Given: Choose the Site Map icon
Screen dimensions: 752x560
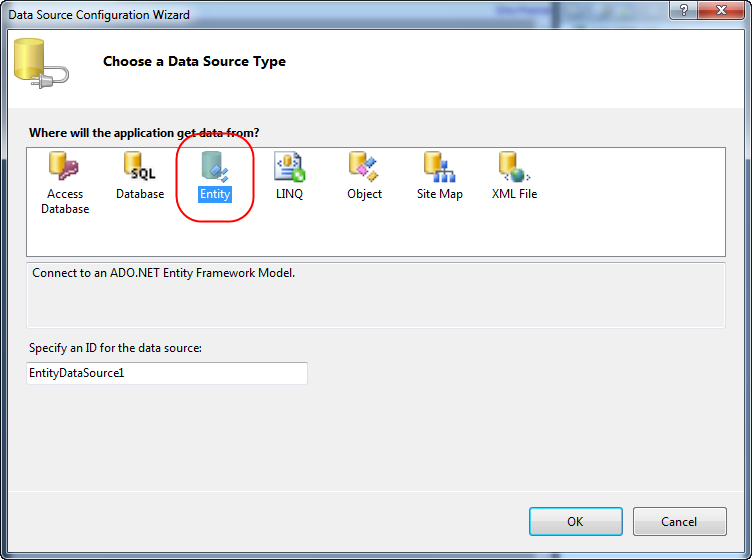Looking at the screenshot, I should [x=439, y=166].
